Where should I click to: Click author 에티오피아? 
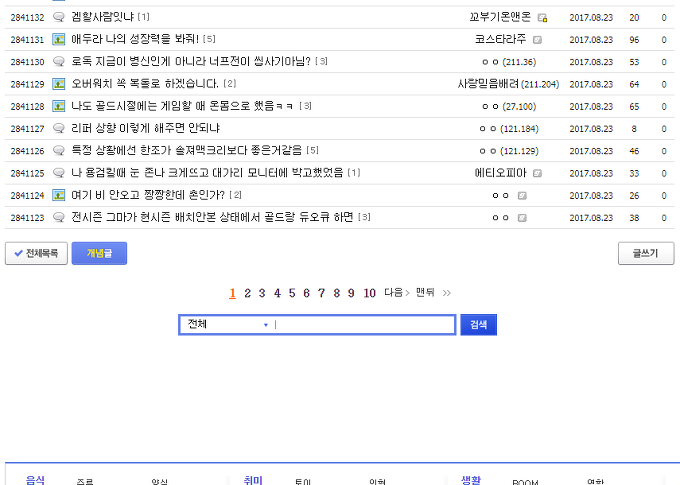(500, 173)
